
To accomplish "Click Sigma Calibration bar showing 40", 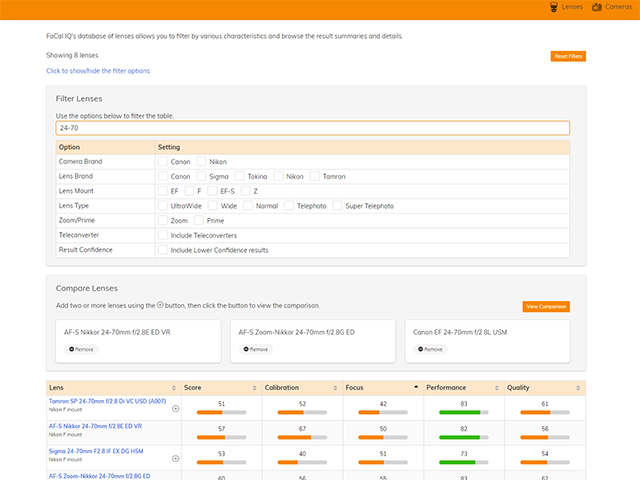I will (302, 462).
